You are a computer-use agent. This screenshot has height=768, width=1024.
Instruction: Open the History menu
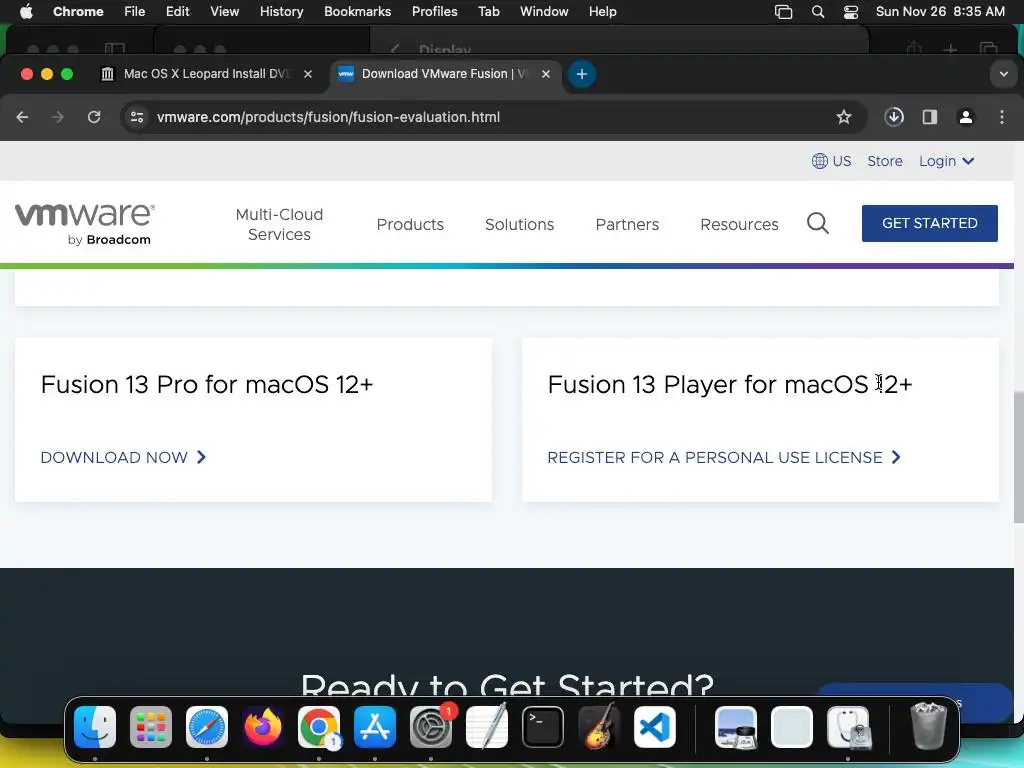click(x=281, y=11)
